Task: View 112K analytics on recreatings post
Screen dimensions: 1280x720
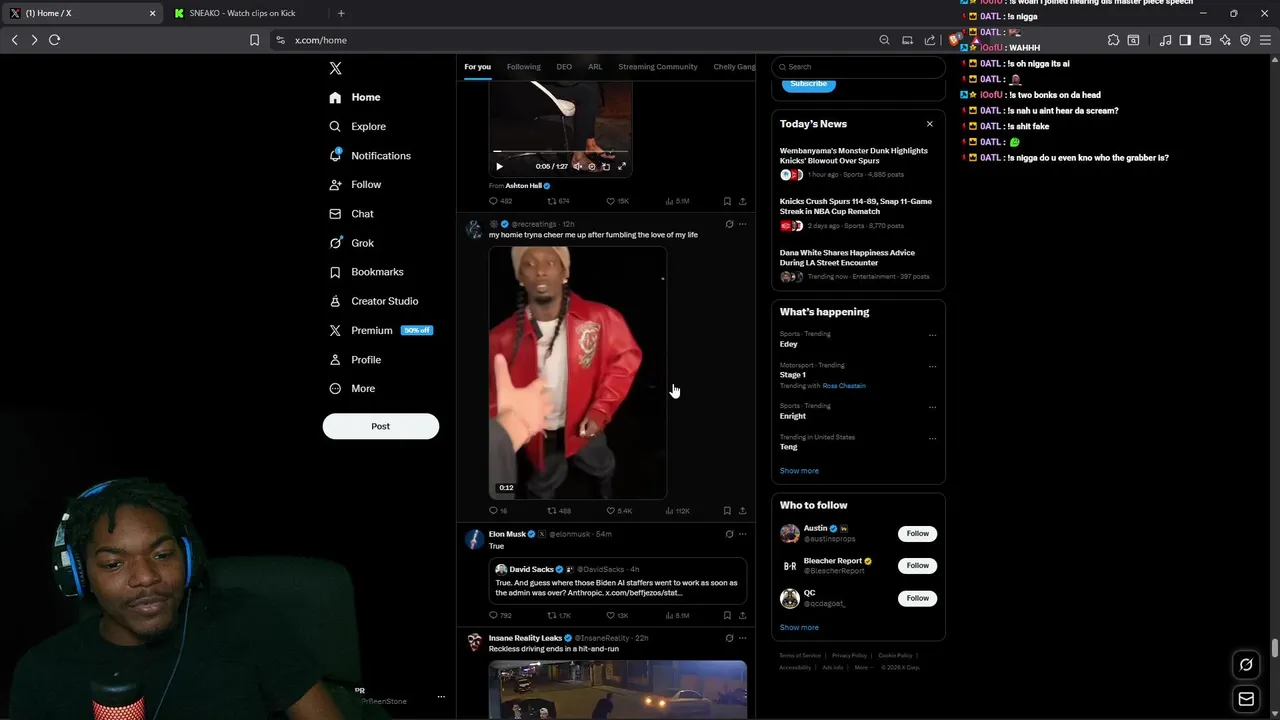Action: pyautogui.click(x=677, y=511)
